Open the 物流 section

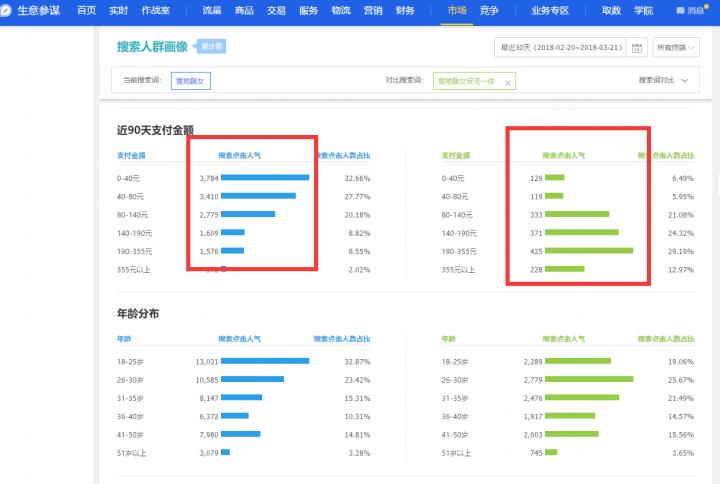(341, 10)
